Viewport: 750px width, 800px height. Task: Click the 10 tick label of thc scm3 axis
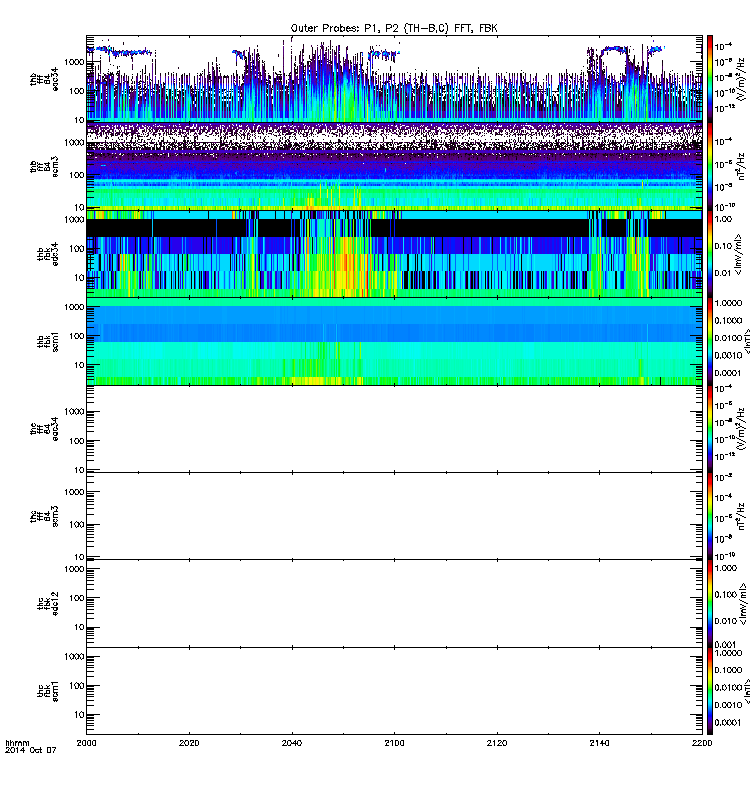[79, 557]
